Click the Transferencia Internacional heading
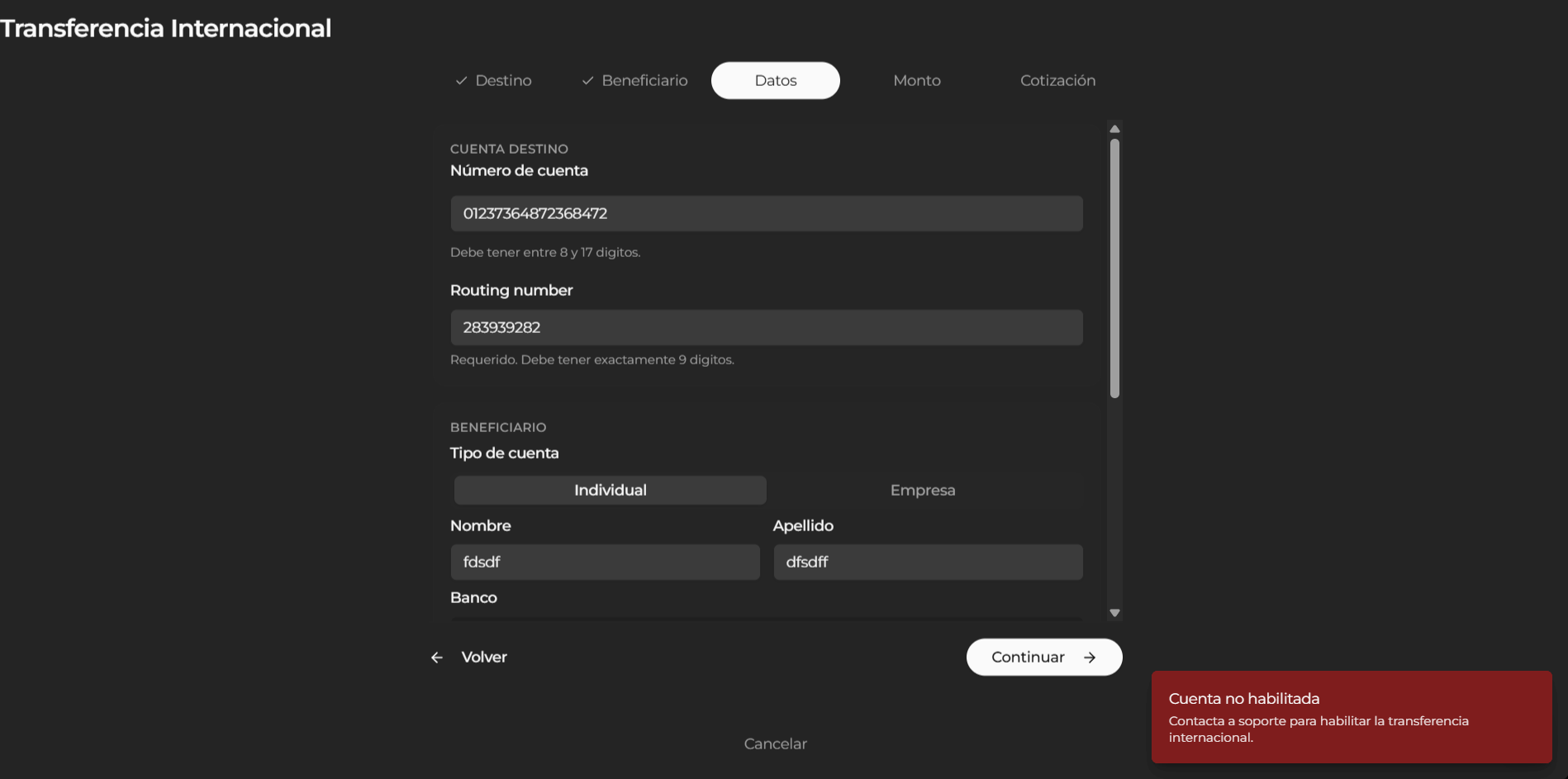This screenshot has height=779, width=1568. click(165, 28)
